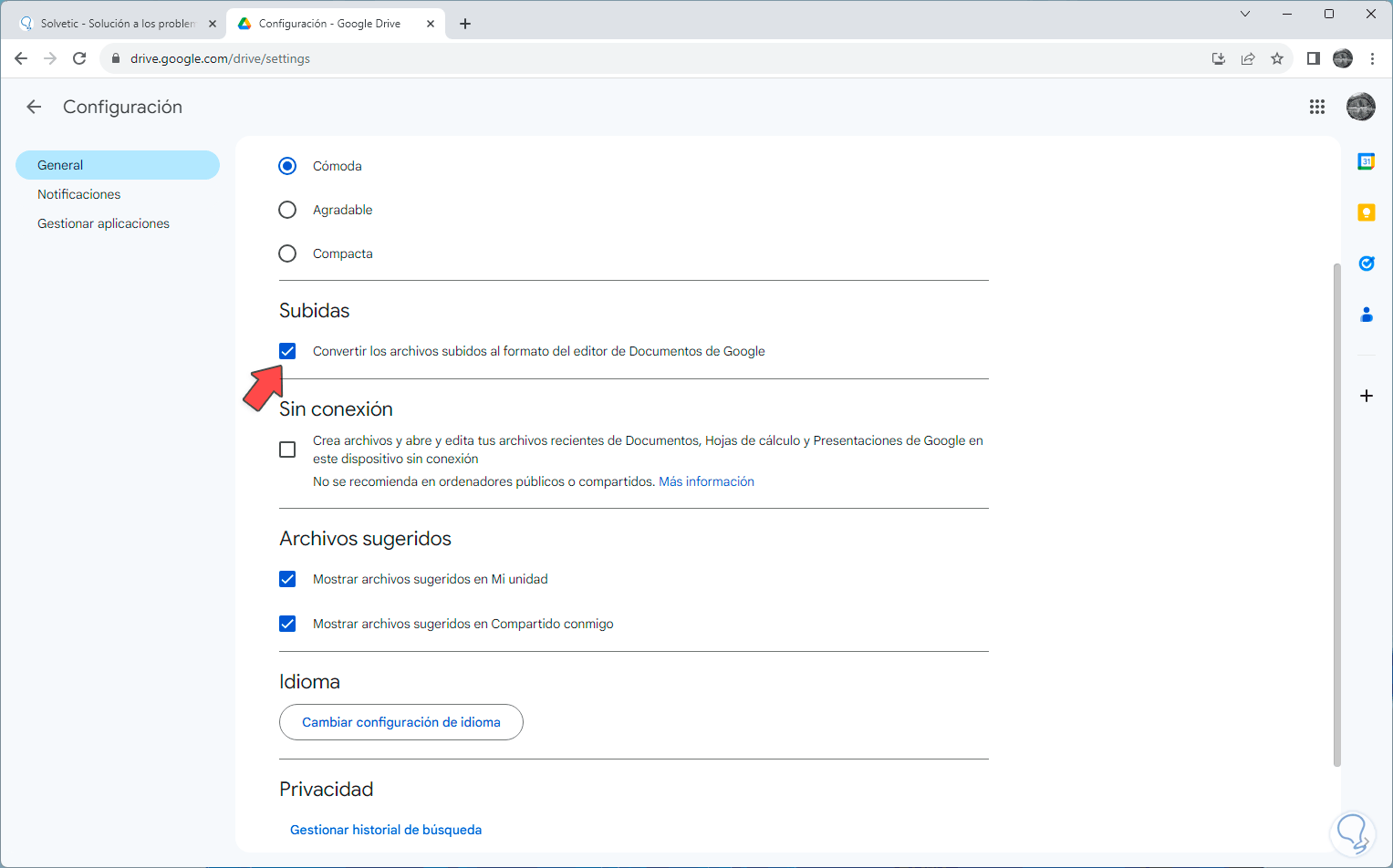This screenshot has height=868, width=1393.
Task: Uncheck the convert uploaded files checkbox
Action: 287,351
